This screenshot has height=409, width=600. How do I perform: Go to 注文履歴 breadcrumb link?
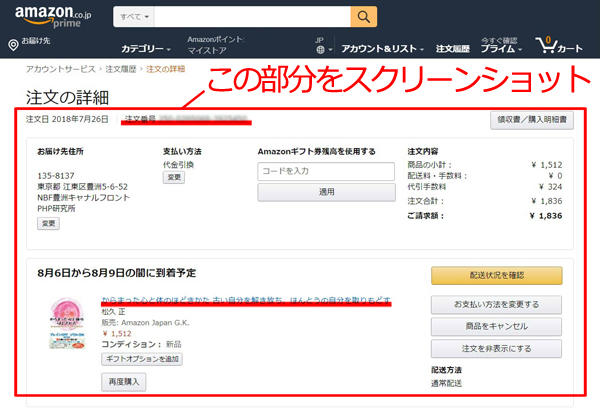click(x=121, y=69)
